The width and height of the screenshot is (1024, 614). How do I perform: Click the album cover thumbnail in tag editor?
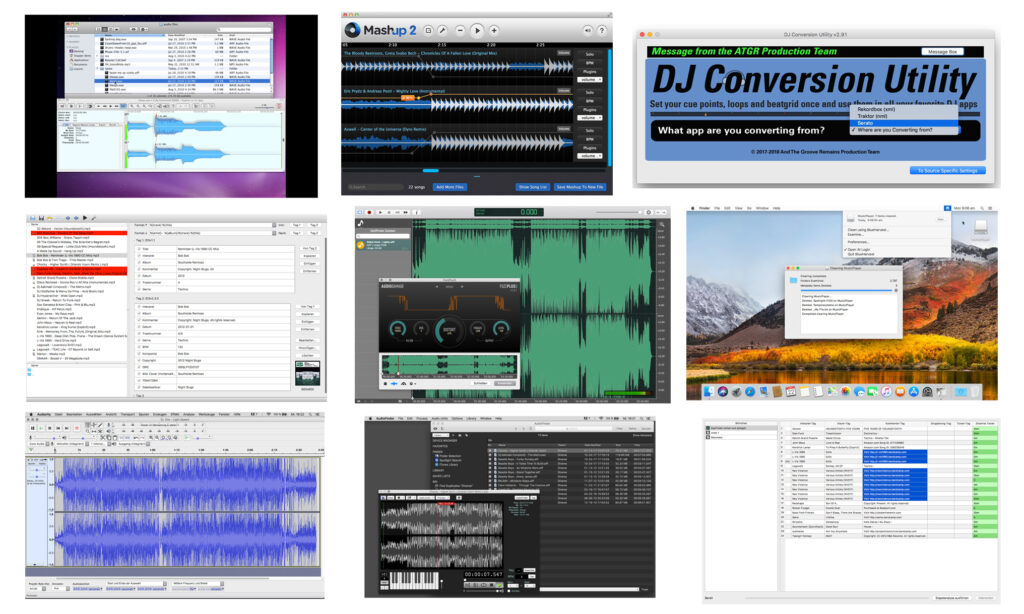308,374
